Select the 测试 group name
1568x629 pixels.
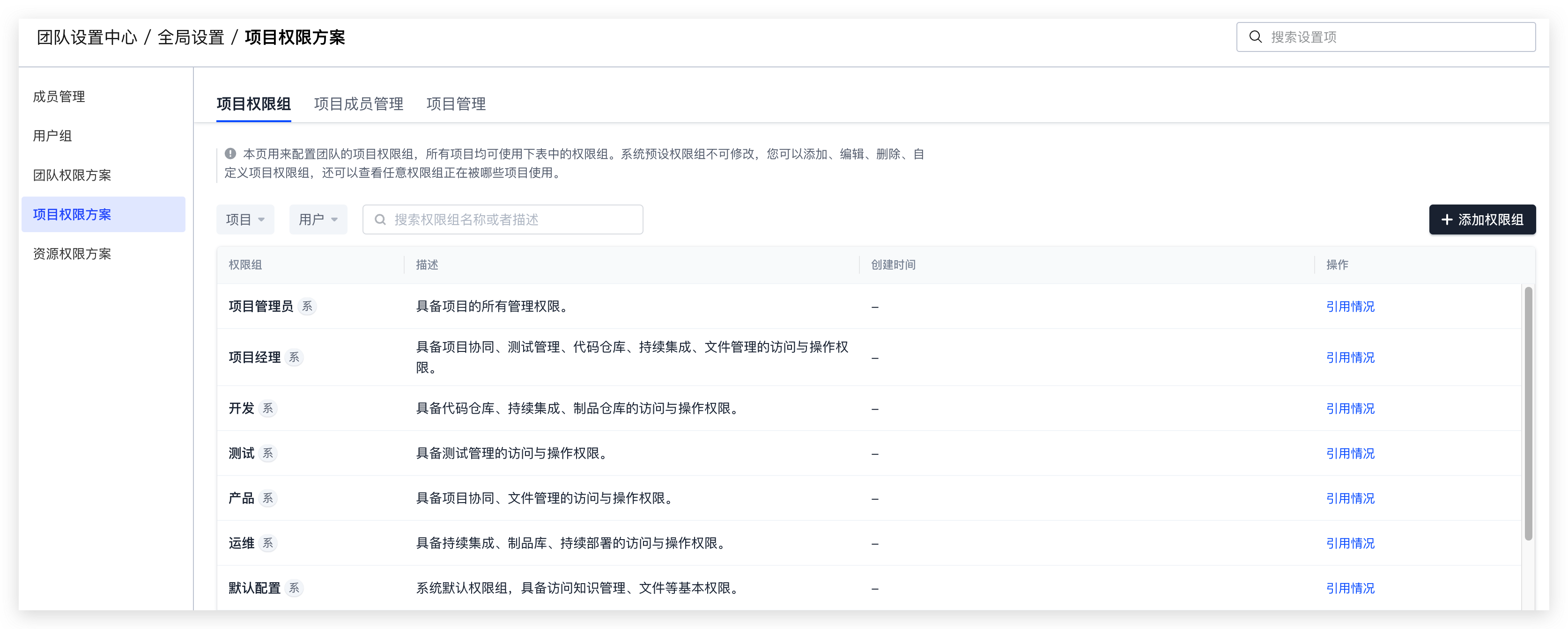pos(241,454)
